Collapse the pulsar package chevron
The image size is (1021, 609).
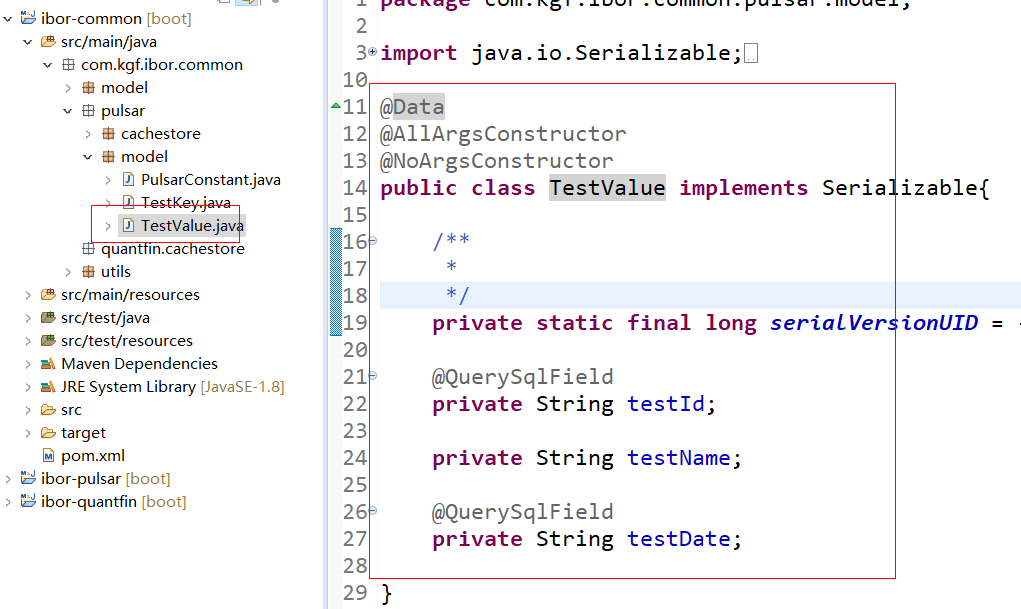click(x=67, y=110)
